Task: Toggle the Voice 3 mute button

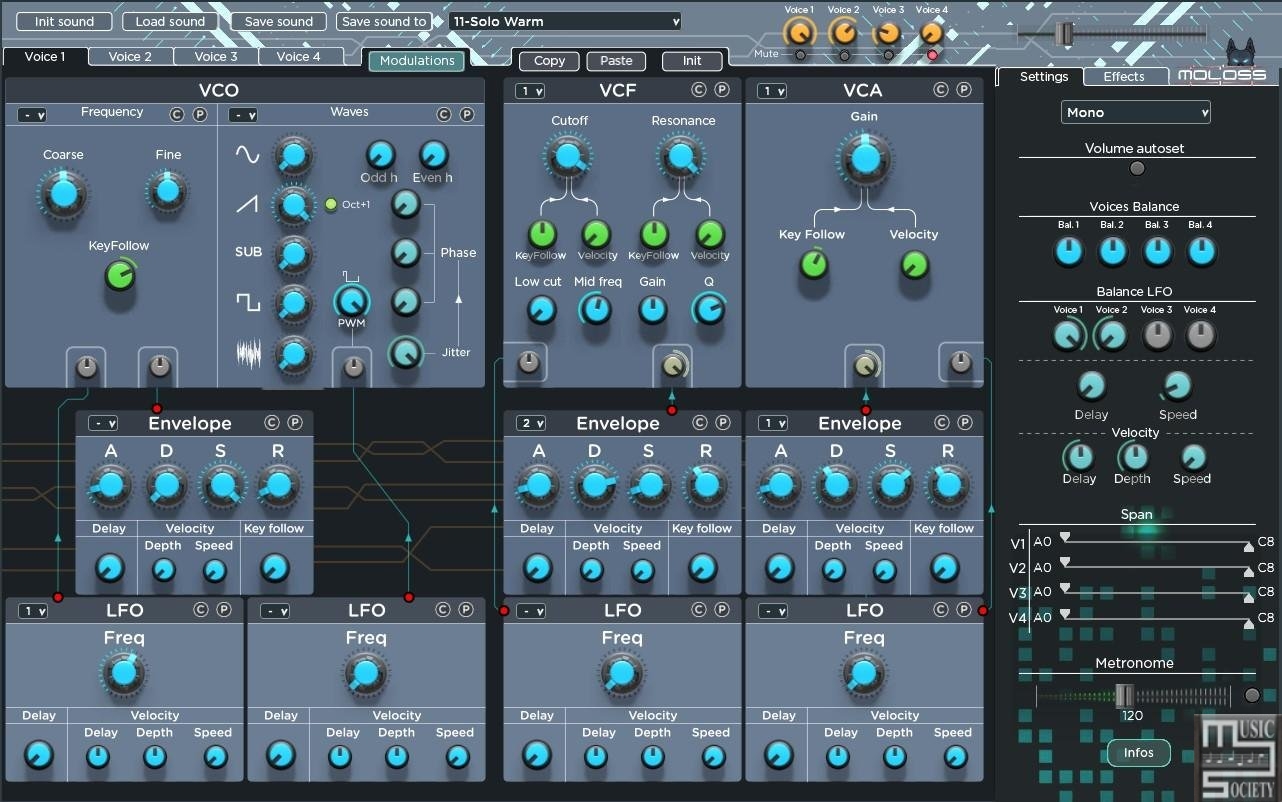Action: click(x=888, y=55)
